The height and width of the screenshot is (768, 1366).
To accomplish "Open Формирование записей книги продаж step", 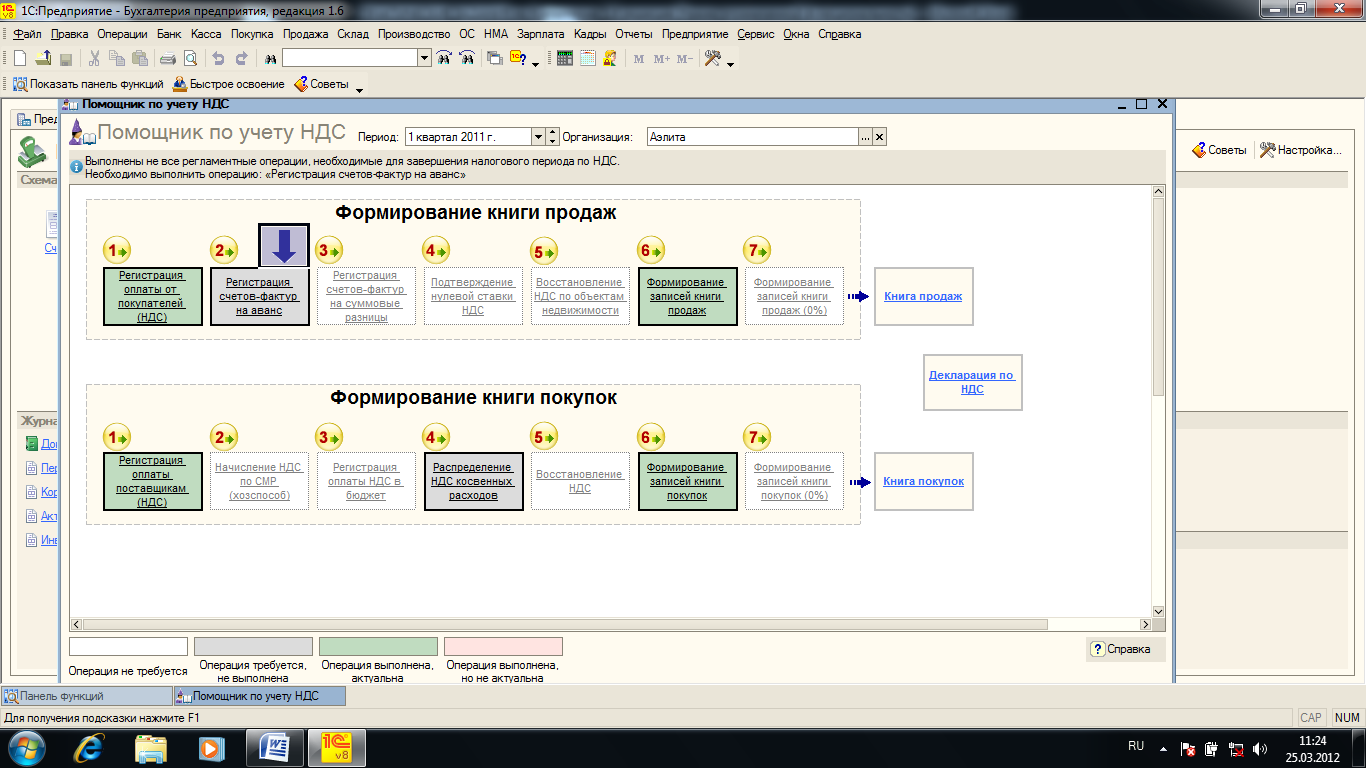I will click(688, 296).
